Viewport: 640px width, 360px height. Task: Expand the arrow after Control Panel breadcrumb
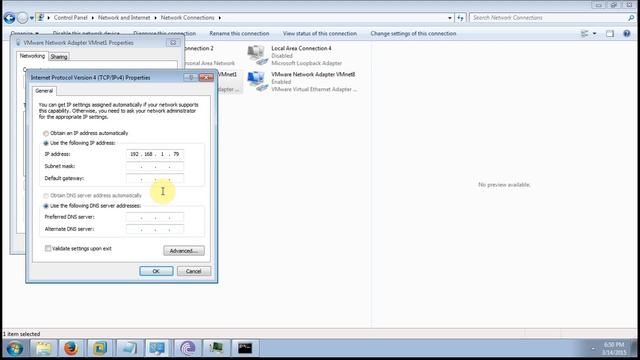click(x=93, y=18)
